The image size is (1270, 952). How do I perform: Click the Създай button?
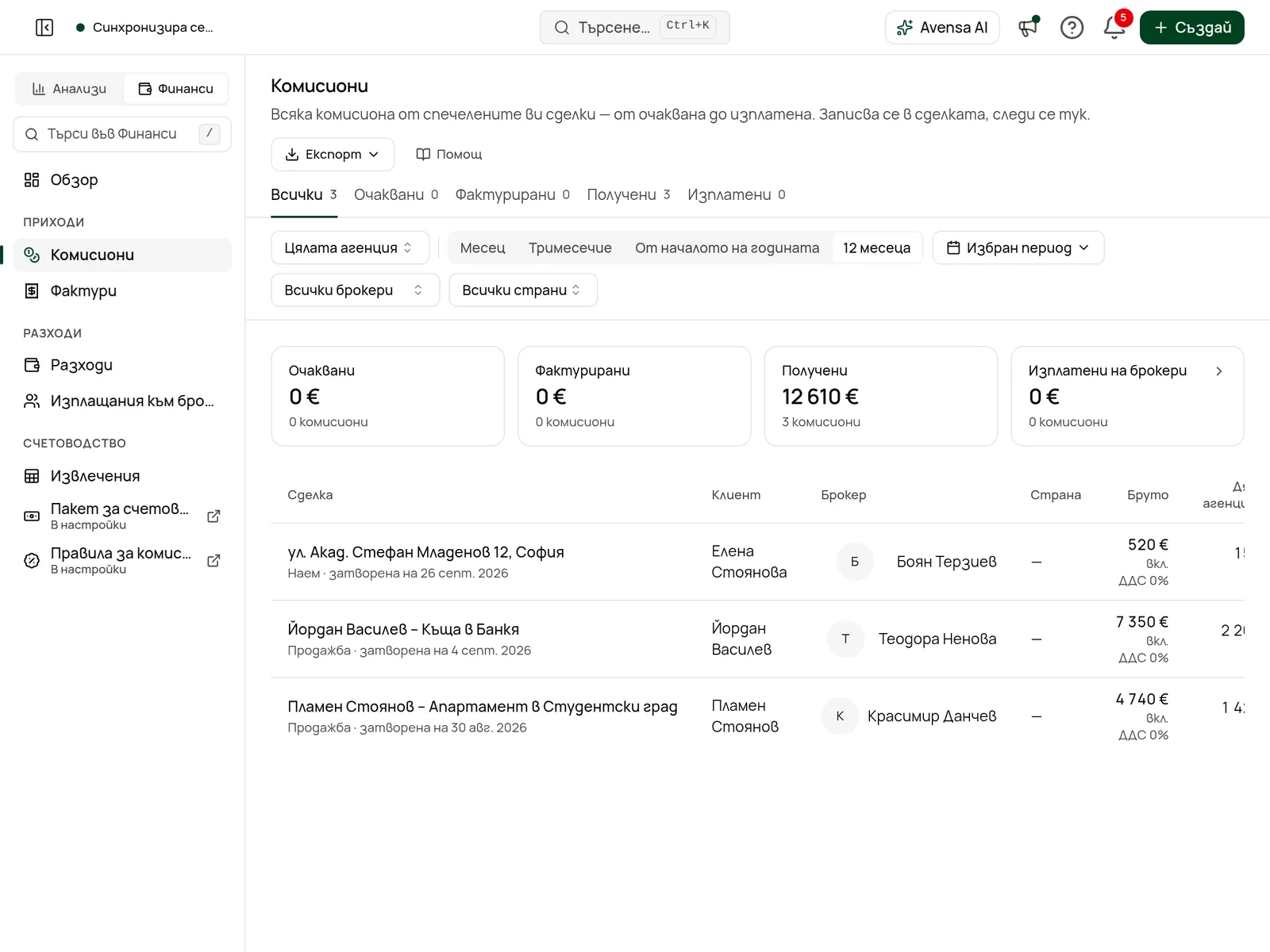tap(1191, 28)
